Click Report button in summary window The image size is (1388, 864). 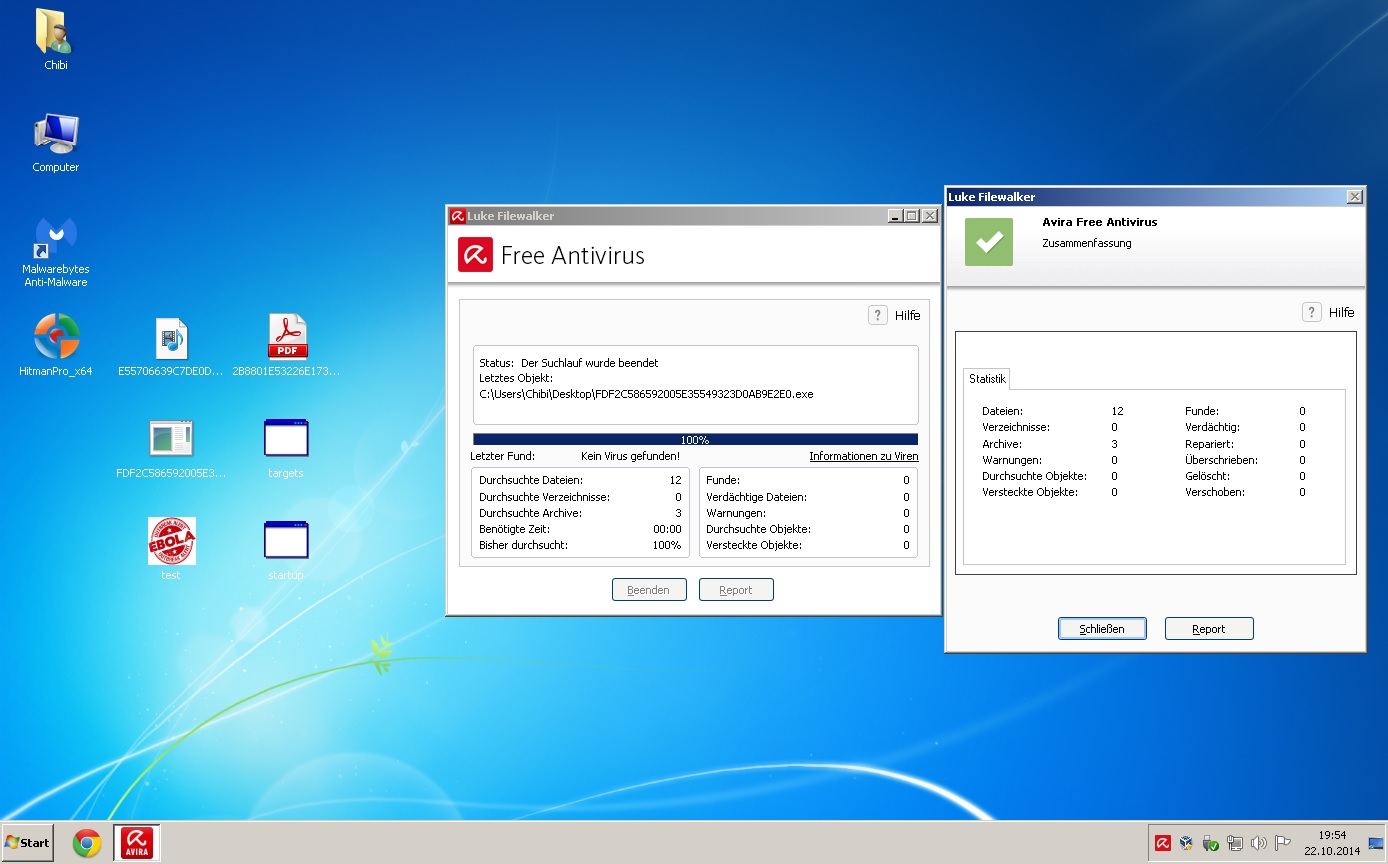(1209, 629)
